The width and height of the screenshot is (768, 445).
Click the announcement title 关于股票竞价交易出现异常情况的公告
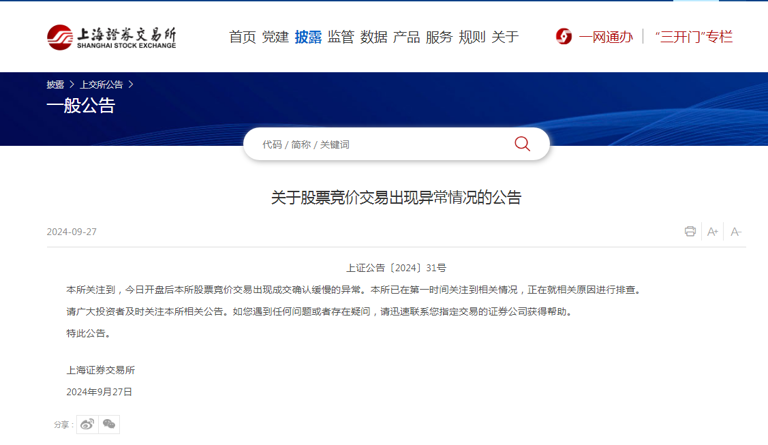396,198
